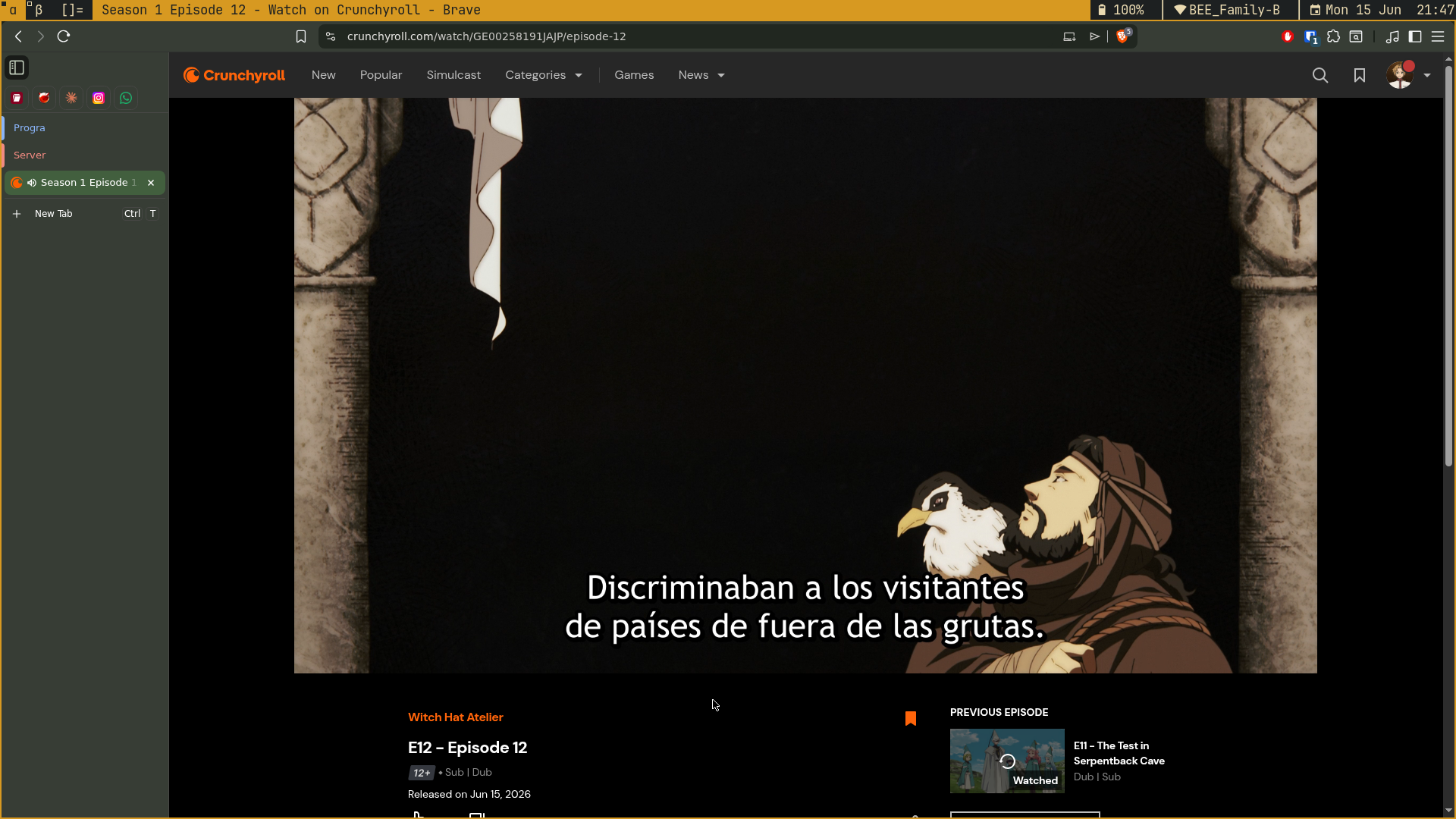Bookmark this page in the address bar
This screenshot has width=1456, height=819.
click(301, 36)
